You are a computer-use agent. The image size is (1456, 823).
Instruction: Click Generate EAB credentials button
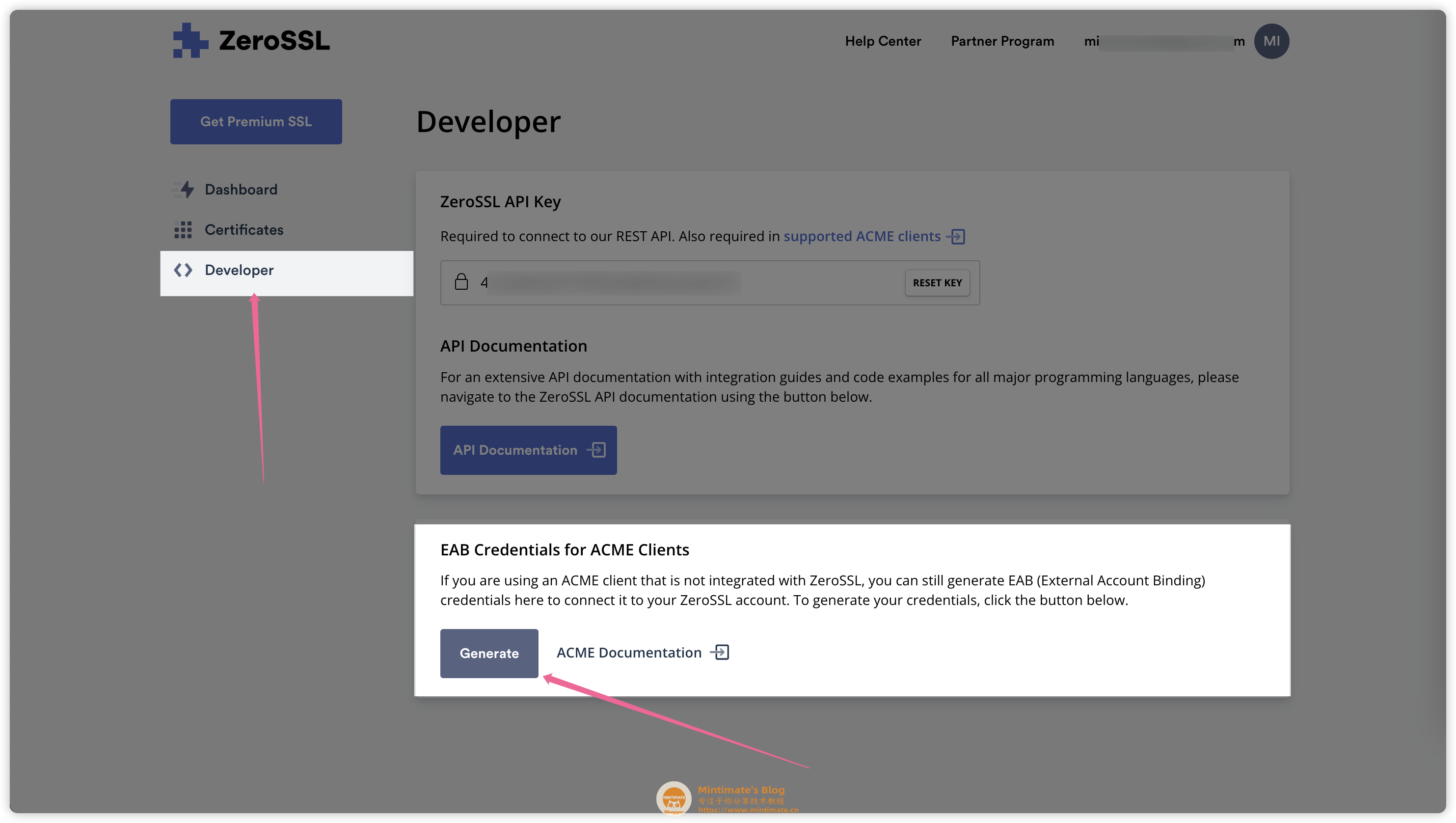click(x=489, y=653)
